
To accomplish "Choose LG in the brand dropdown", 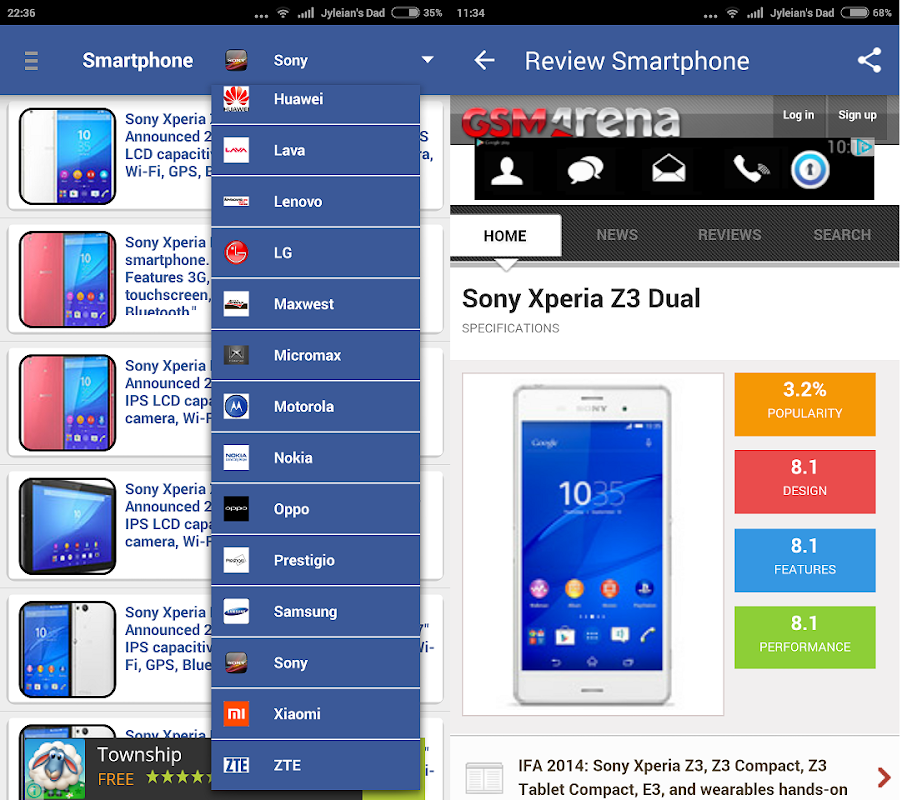I will 316,252.
